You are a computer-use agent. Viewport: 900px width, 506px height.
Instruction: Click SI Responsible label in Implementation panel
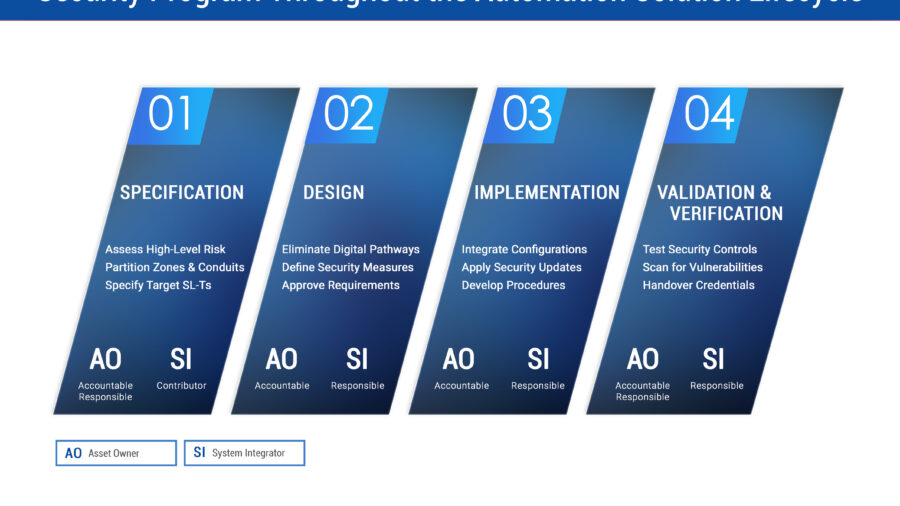[538, 368]
